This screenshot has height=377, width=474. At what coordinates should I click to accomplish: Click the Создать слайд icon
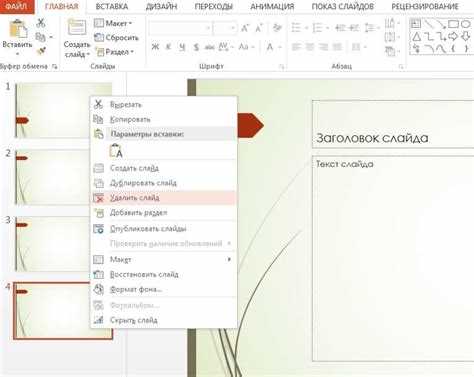click(x=77, y=27)
